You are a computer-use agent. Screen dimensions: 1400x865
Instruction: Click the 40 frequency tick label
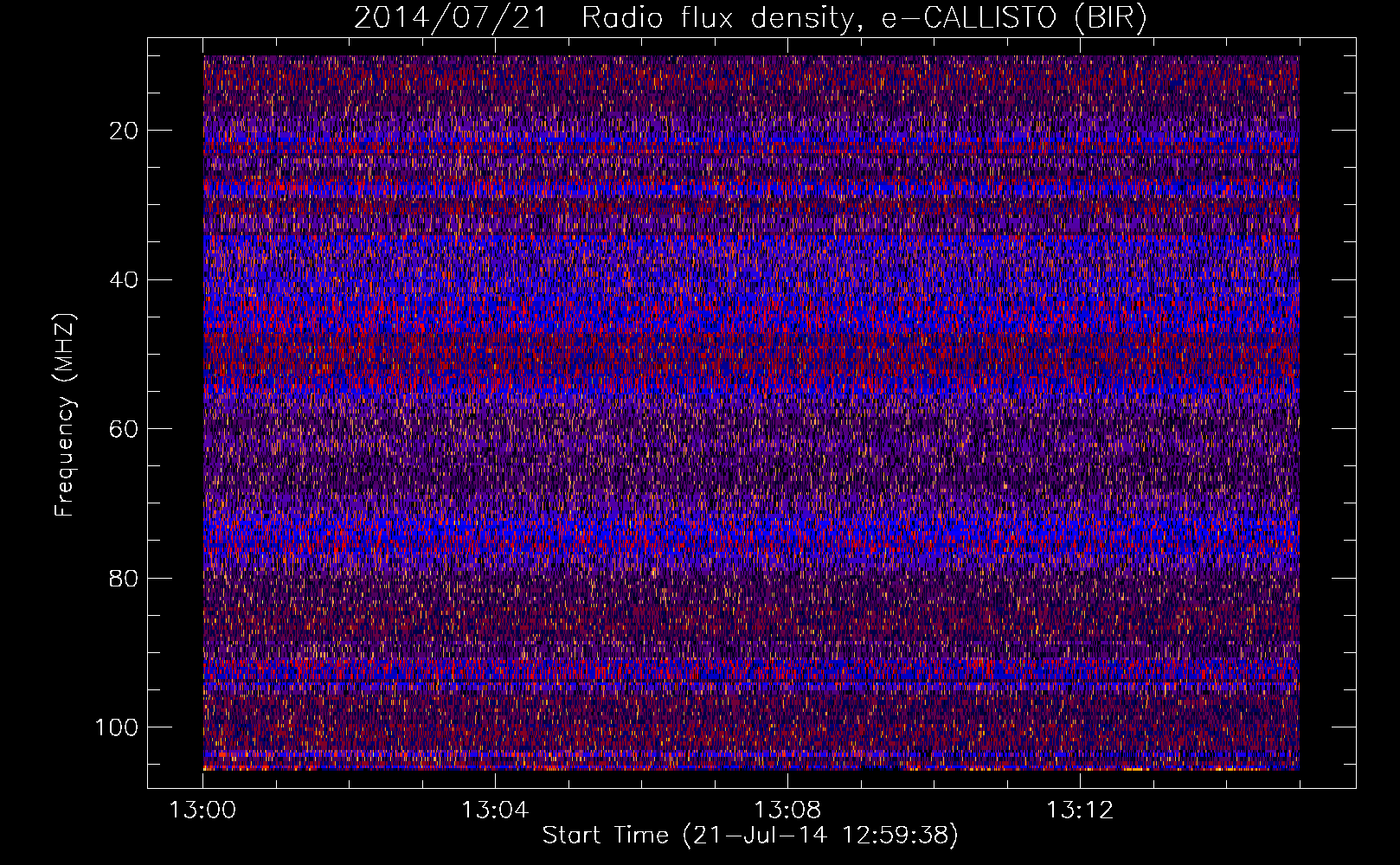[124, 280]
